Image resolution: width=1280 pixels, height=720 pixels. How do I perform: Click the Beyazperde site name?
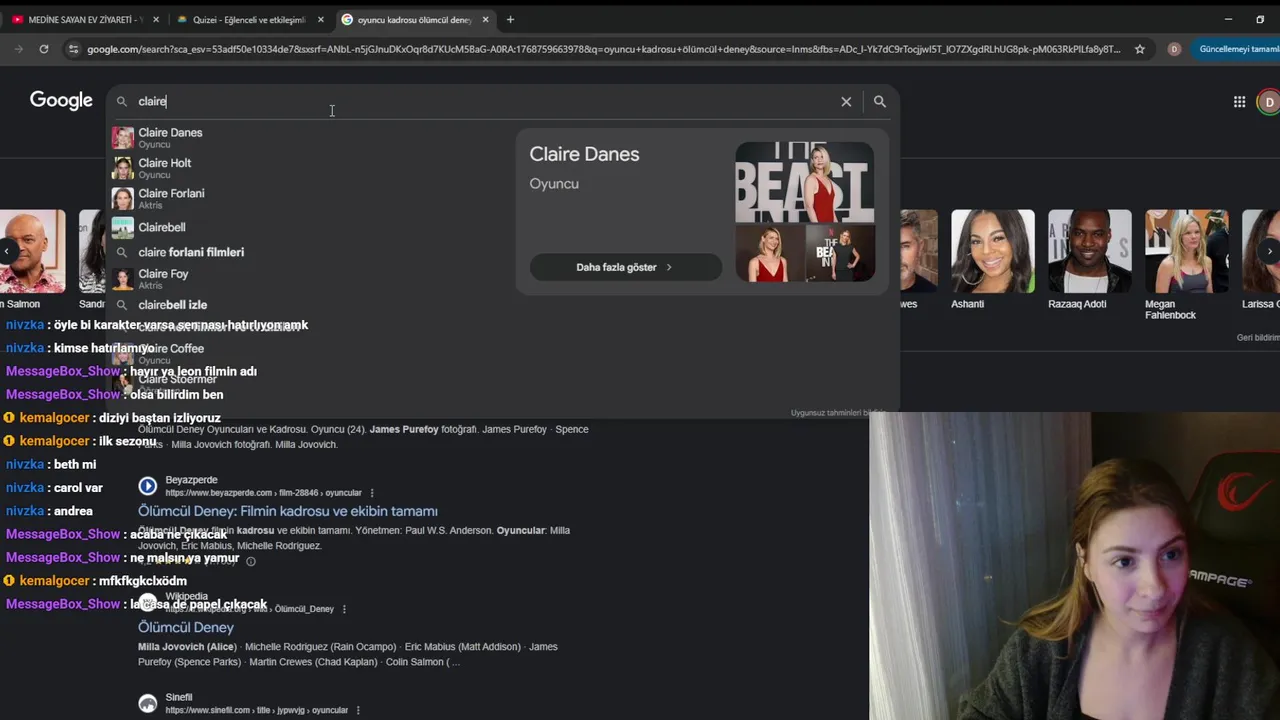[x=191, y=480]
